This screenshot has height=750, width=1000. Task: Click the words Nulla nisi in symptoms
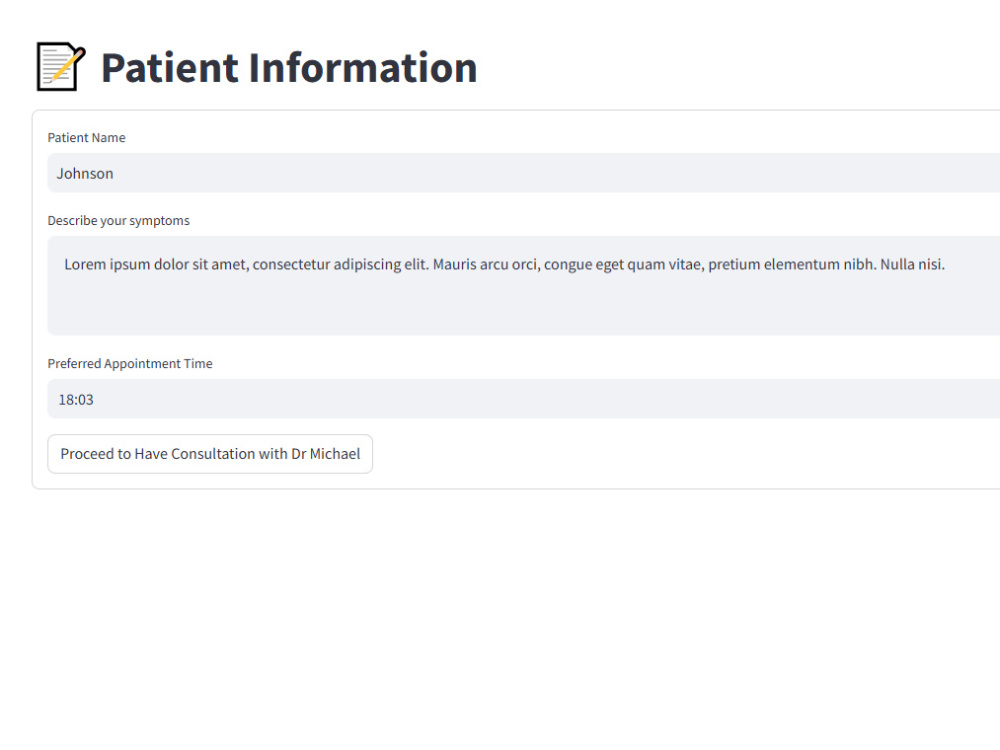912,264
